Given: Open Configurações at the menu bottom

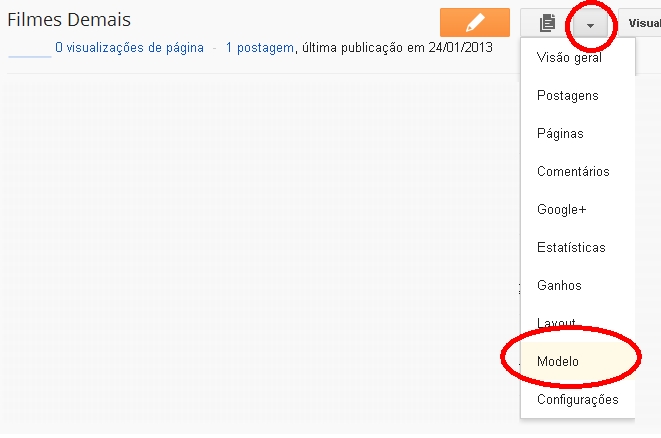Looking at the screenshot, I should coord(577,399).
